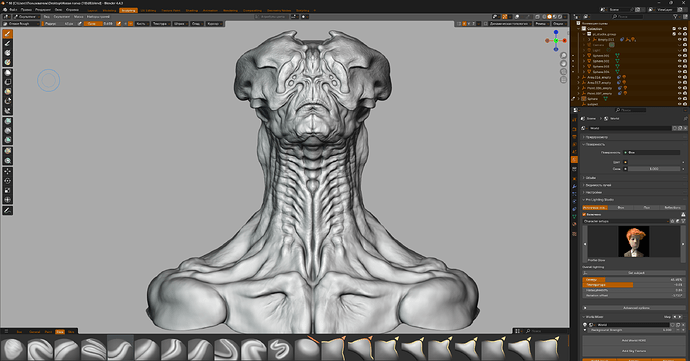Select the Annotate tool at toolbar bottom

point(7,210)
